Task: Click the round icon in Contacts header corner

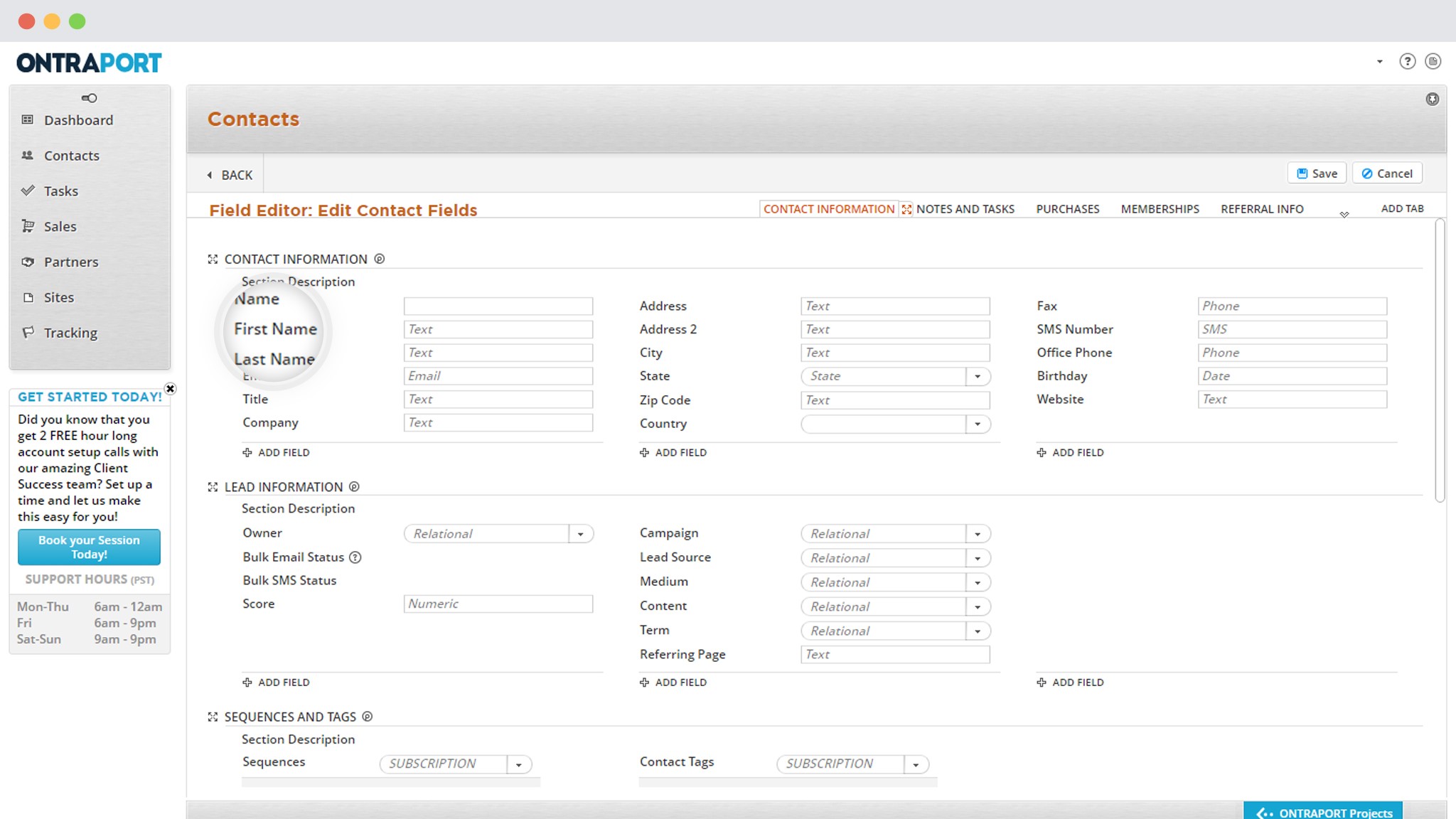Action: [1432, 100]
